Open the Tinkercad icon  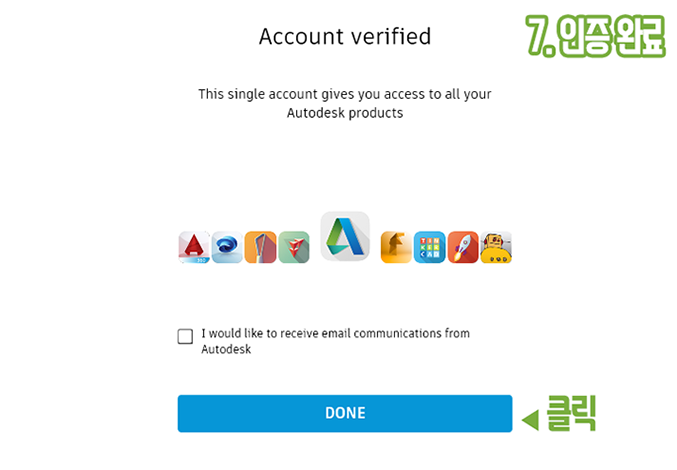pyautogui.click(x=430, y=247)
